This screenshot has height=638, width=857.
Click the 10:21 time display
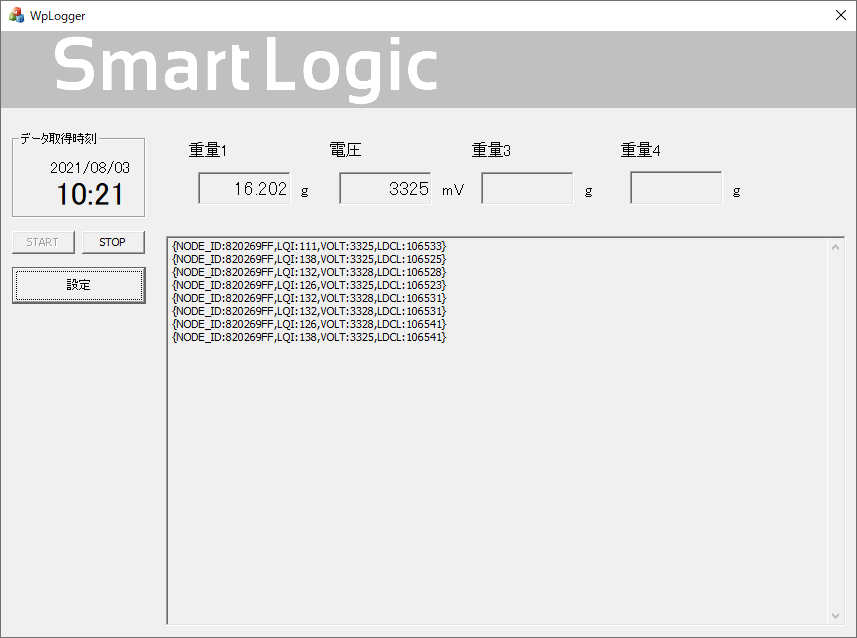90,195
